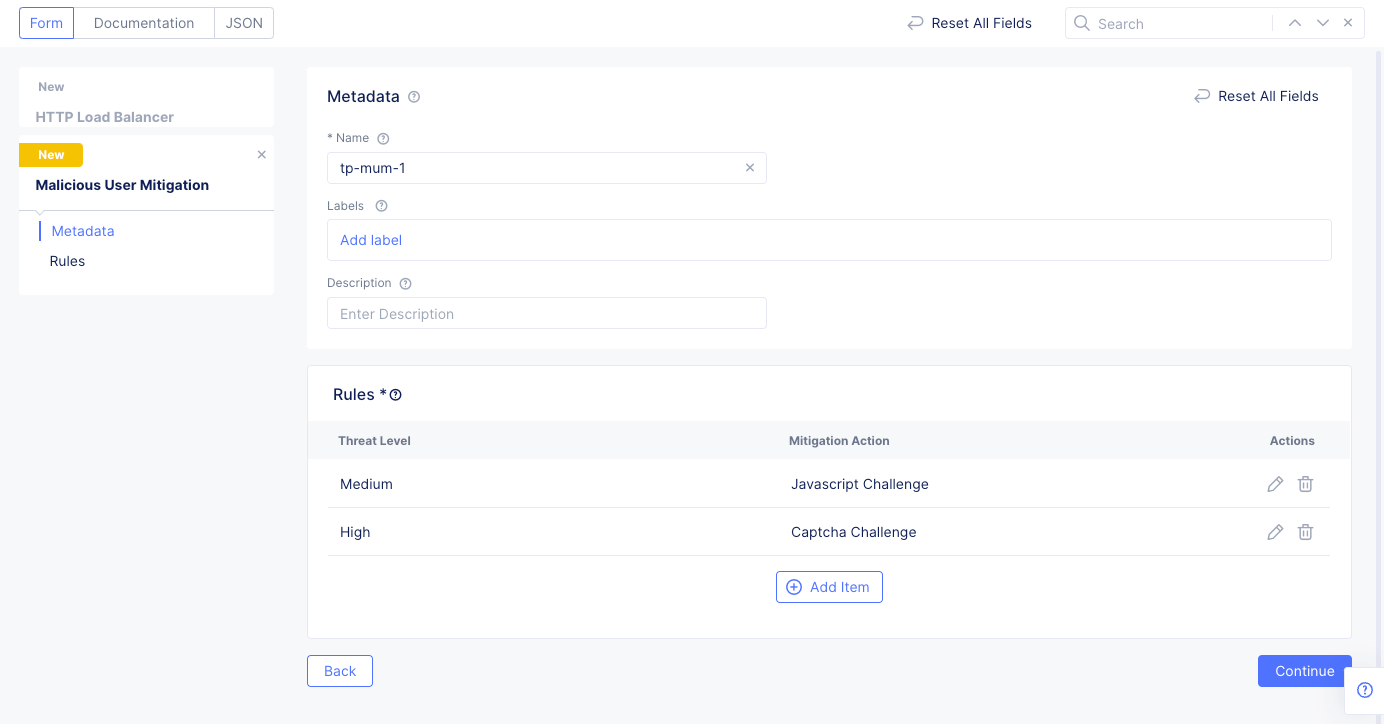Open the floating help widget
The width and height of the screenshot is (1384, 724).
click(1364, 690)
